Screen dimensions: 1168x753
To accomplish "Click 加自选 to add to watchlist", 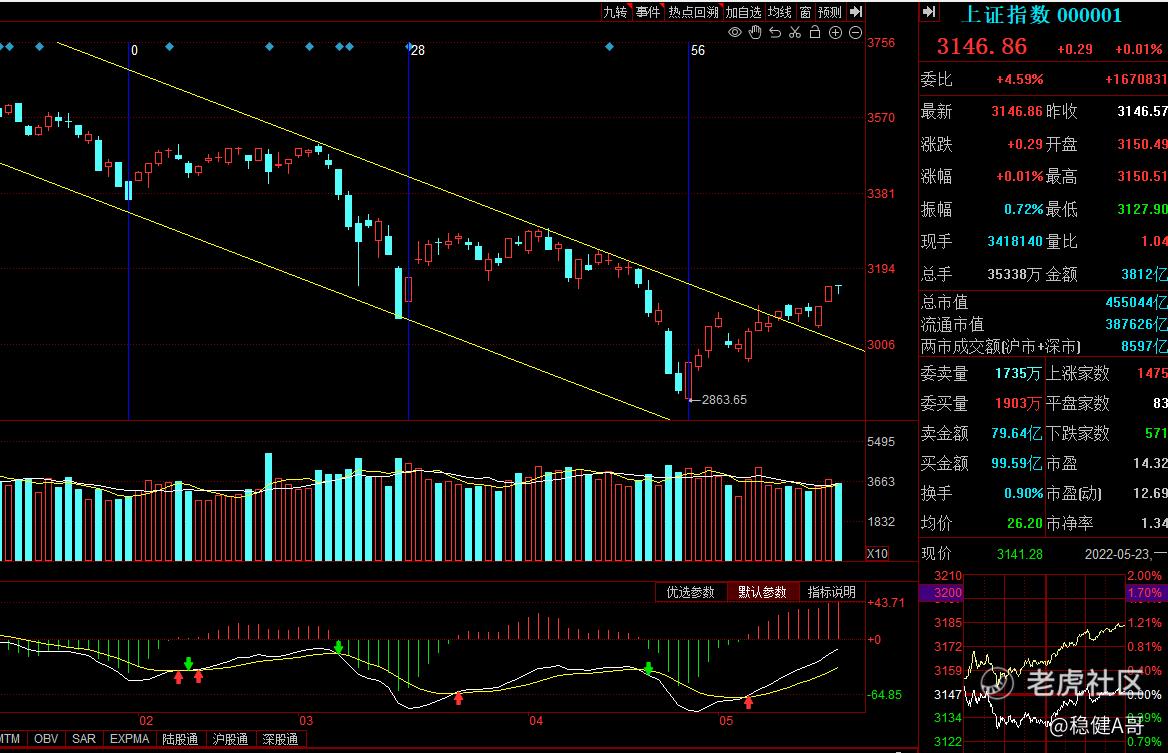I will 743,12.
